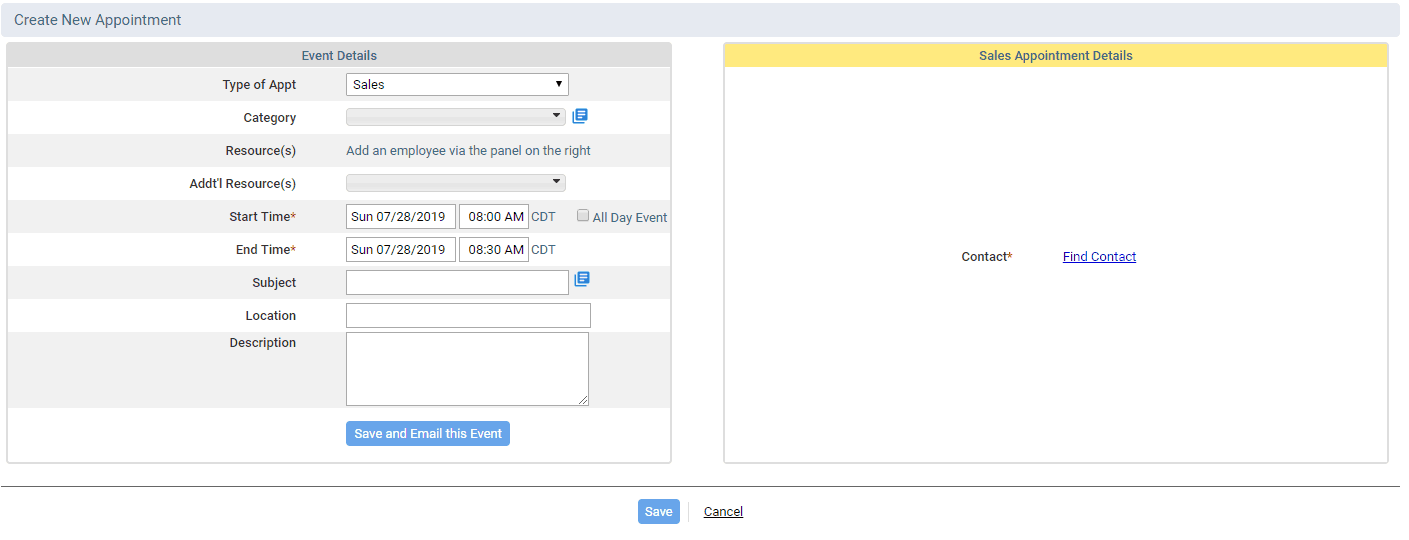1409x540 pixels.
Task: Focus the Subject text field
Action: pos(457,283)
